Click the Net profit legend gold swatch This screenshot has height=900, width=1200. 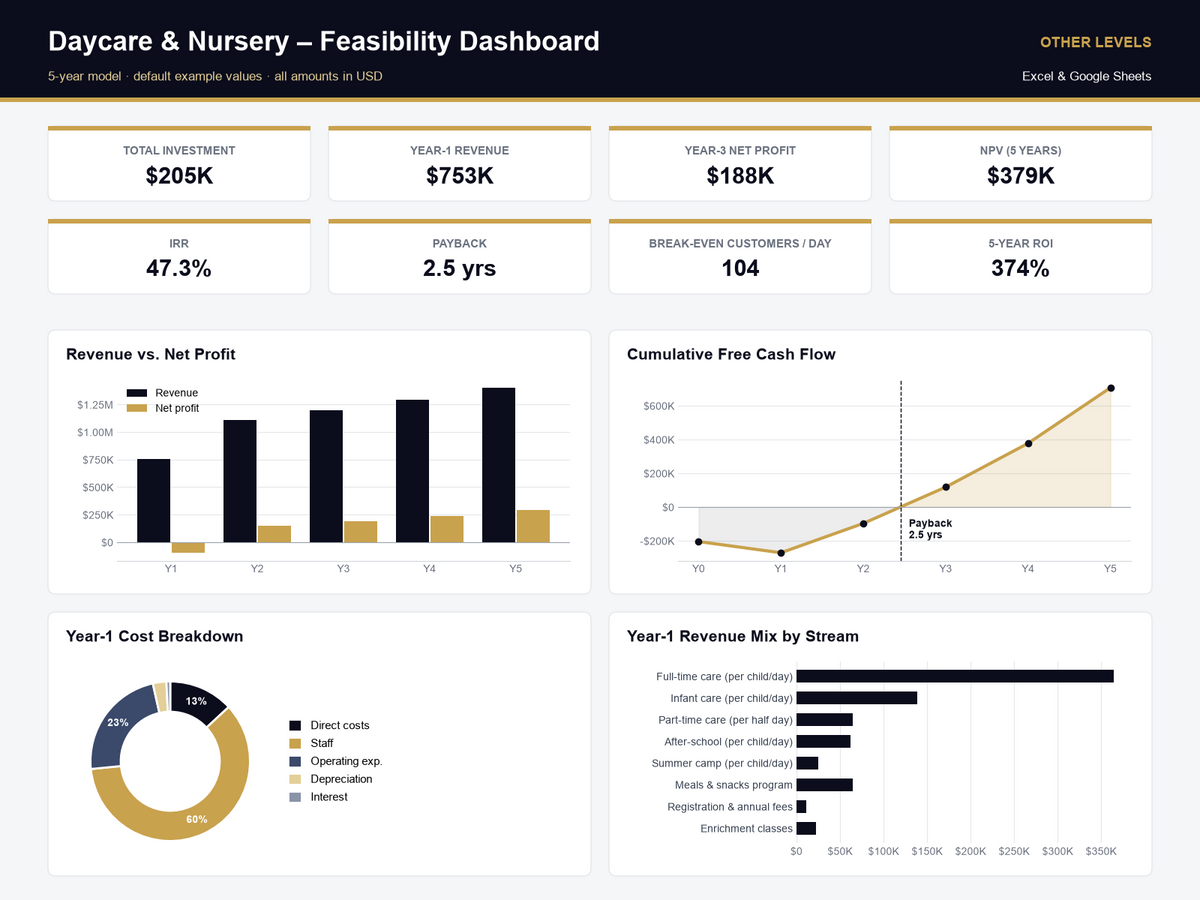[x=137, y=408]
